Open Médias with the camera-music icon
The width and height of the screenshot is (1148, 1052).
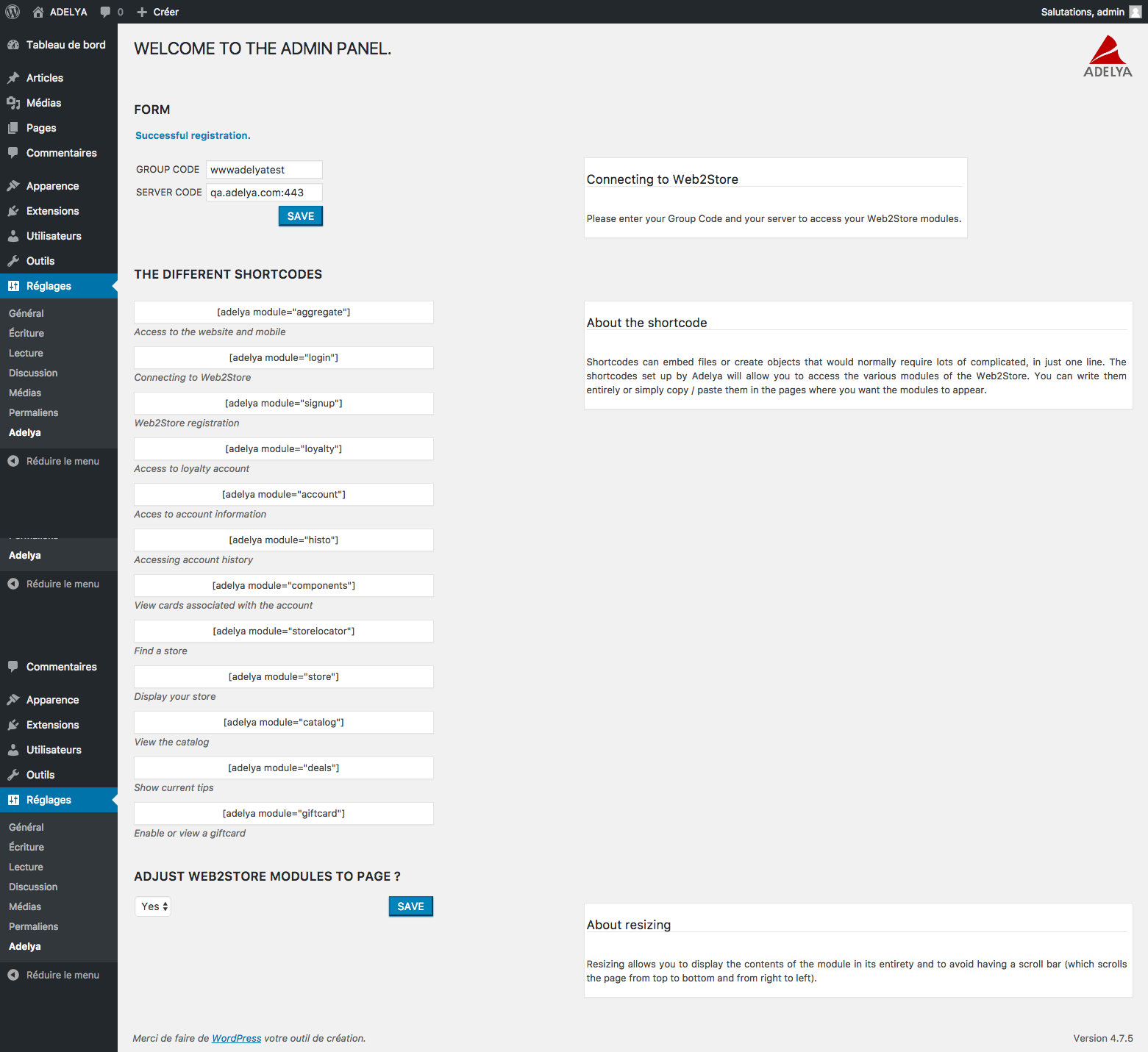pyautogui.click(x=13, y=103)
